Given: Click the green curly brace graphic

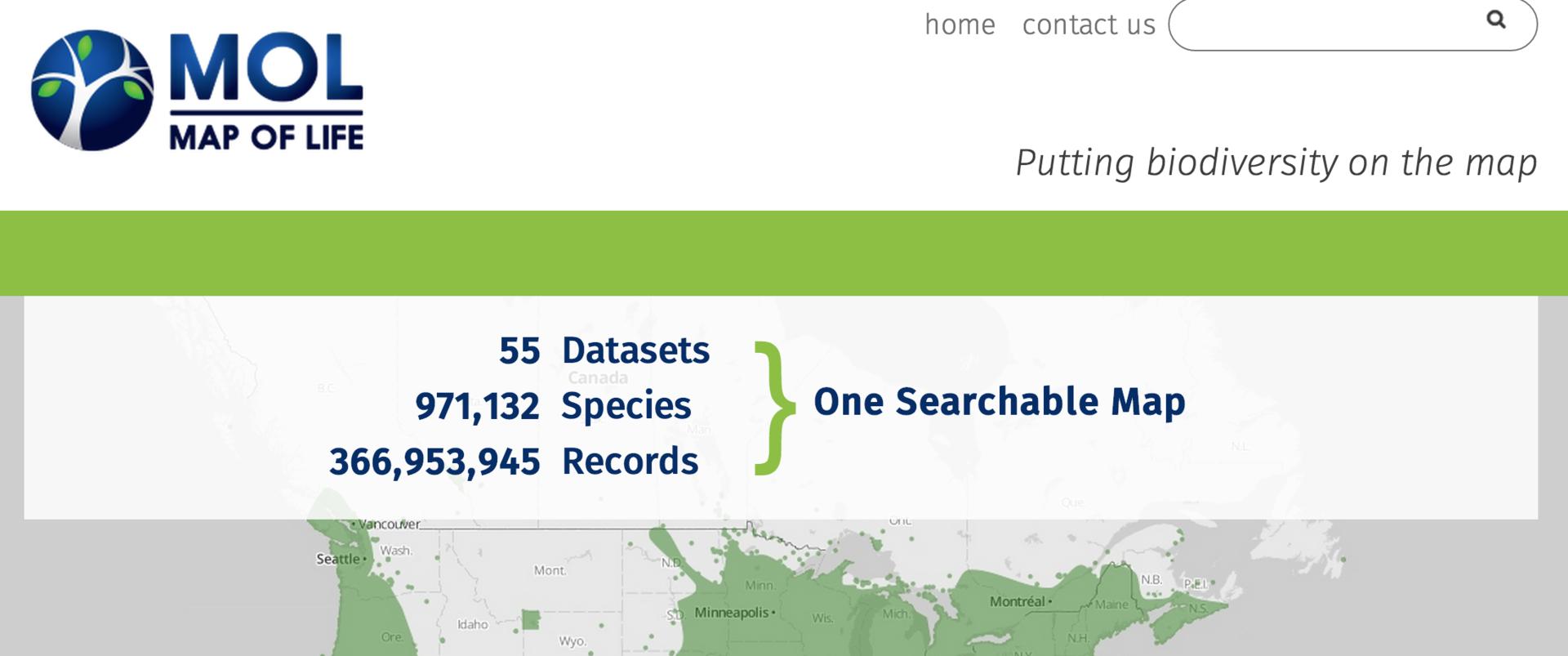Looking at the screenshot, I should pos(774,407).
